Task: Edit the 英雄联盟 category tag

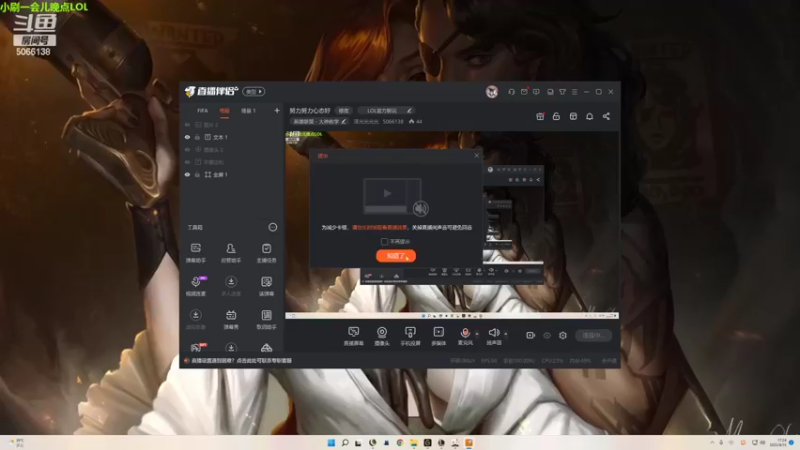Action: 320,121
